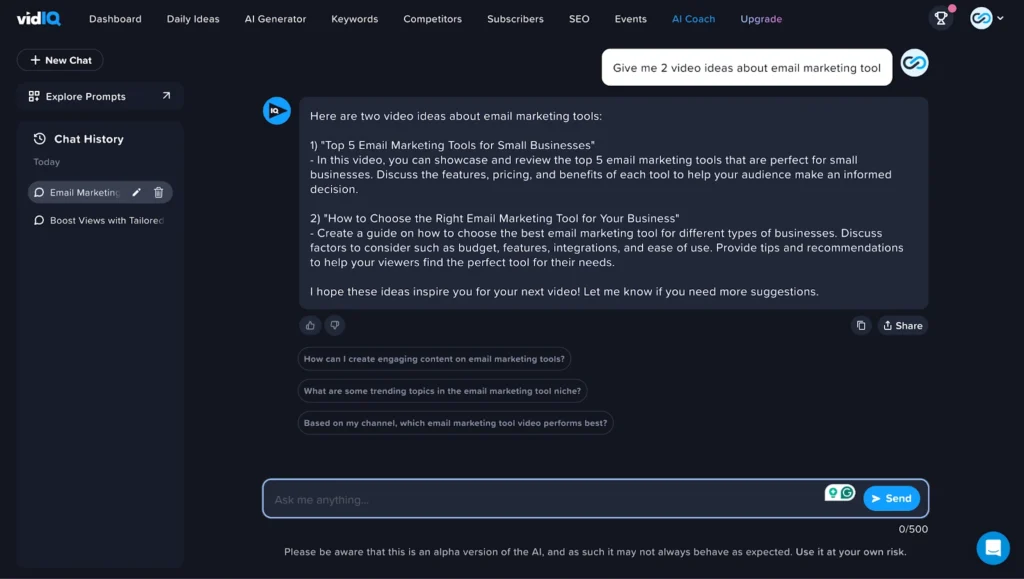The image size is (1024, 579).
Task: Click the thumbs up icon
Action: pos(310,325)
